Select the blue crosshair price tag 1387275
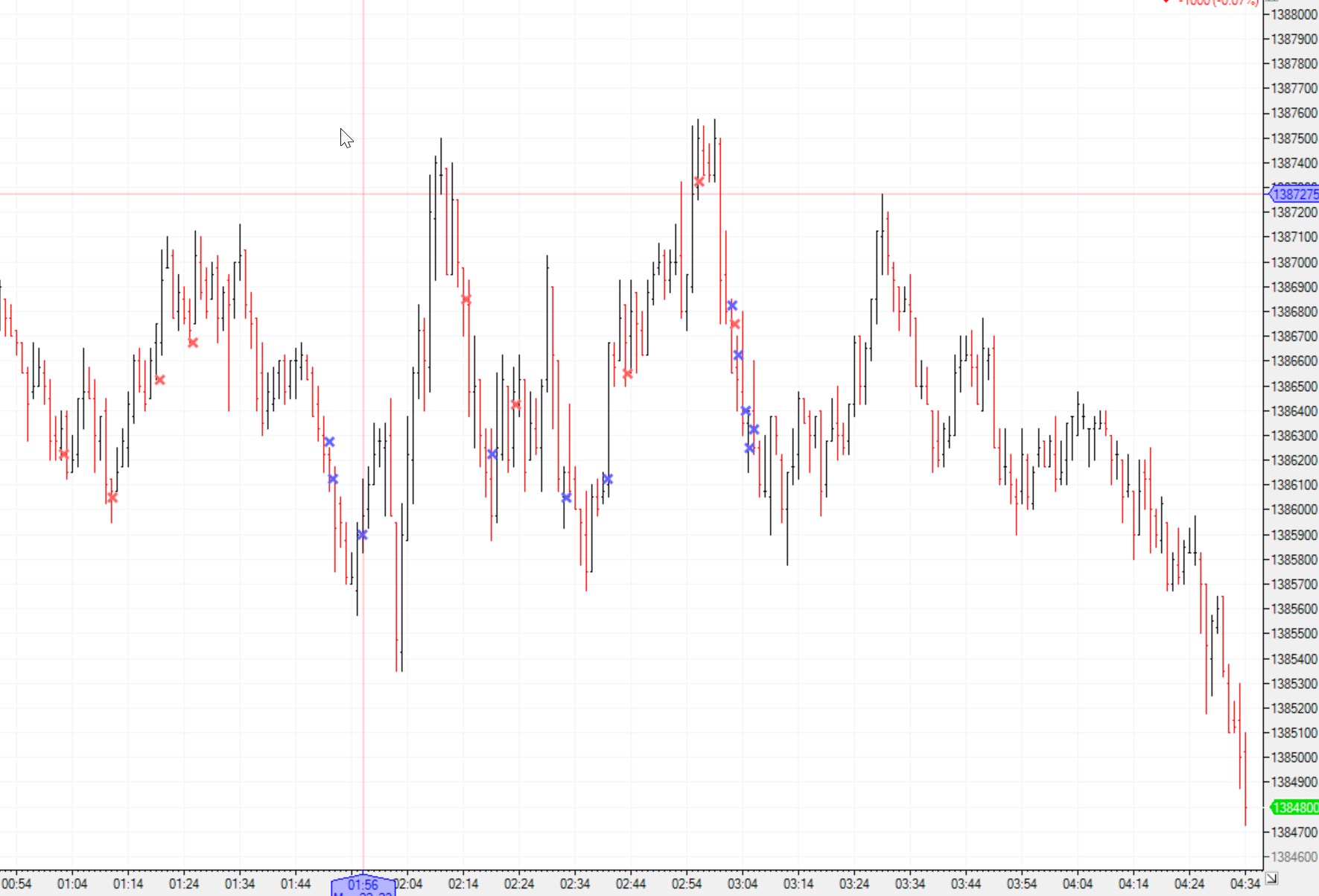 click(x=1294, y=194)
